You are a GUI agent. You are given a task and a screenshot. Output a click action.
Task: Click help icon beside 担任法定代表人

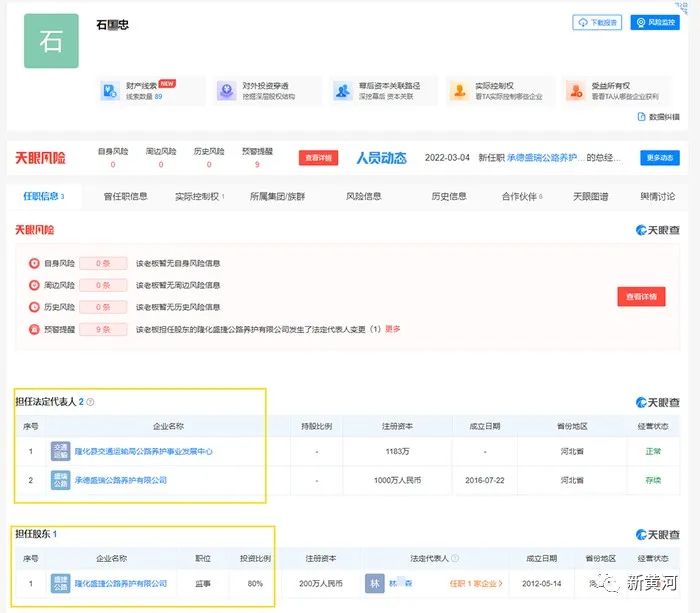pos(90,402)
